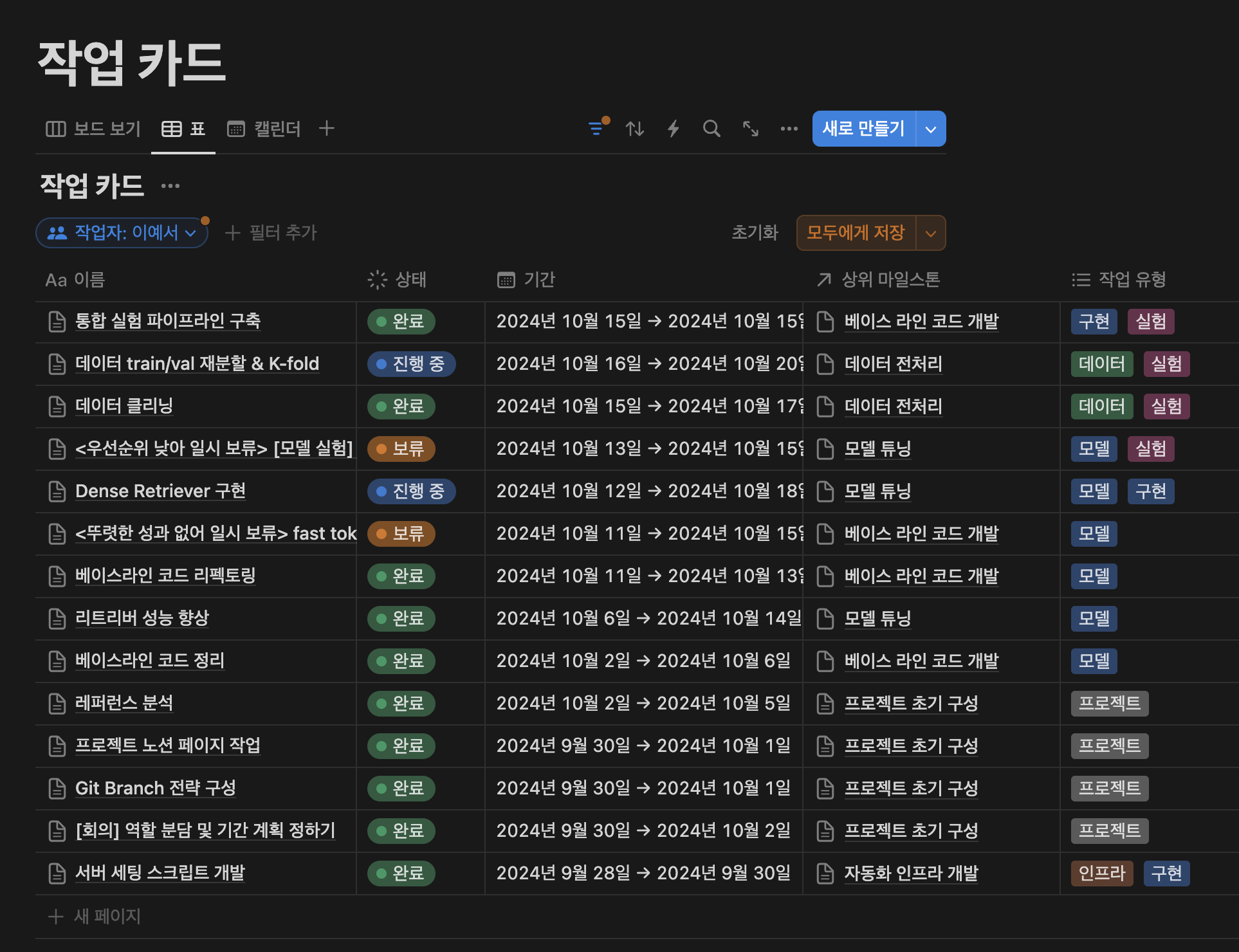
Task: Click 실험 tag in 데이터 train/val row
Action: click(x=1166, y=364)
